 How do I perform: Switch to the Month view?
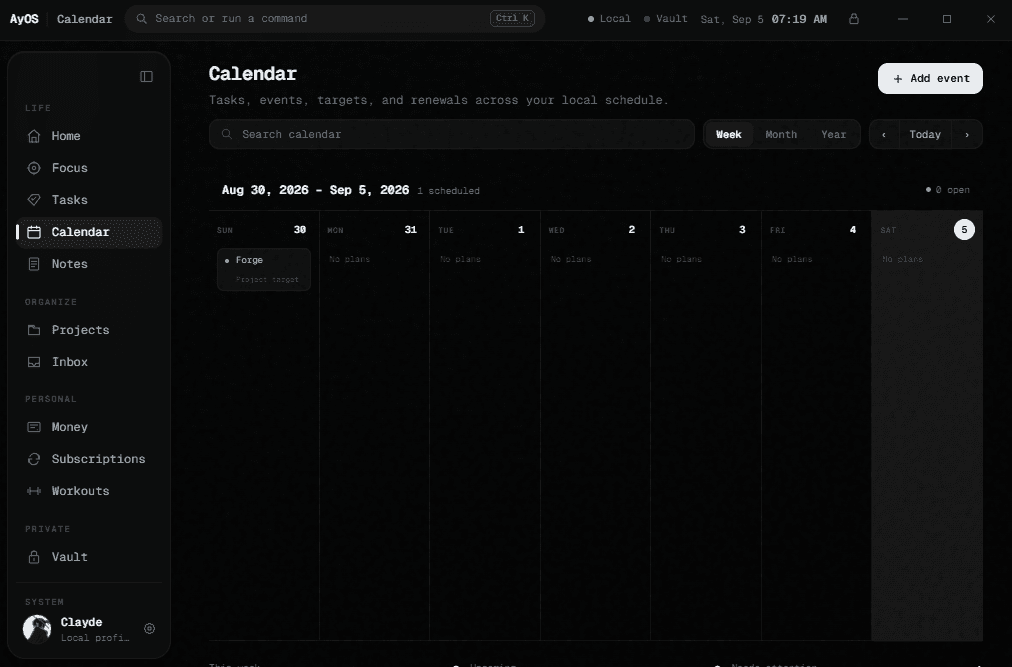pos(781,134)
